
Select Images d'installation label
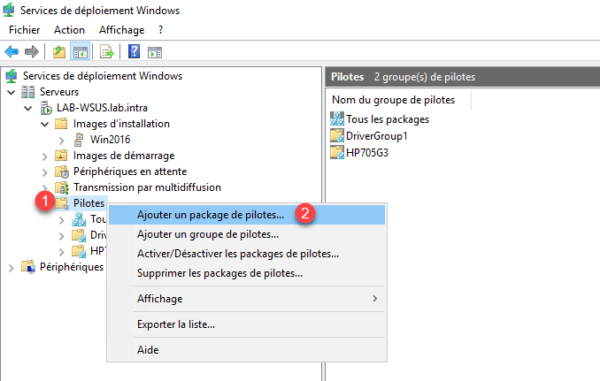point(121,124)
